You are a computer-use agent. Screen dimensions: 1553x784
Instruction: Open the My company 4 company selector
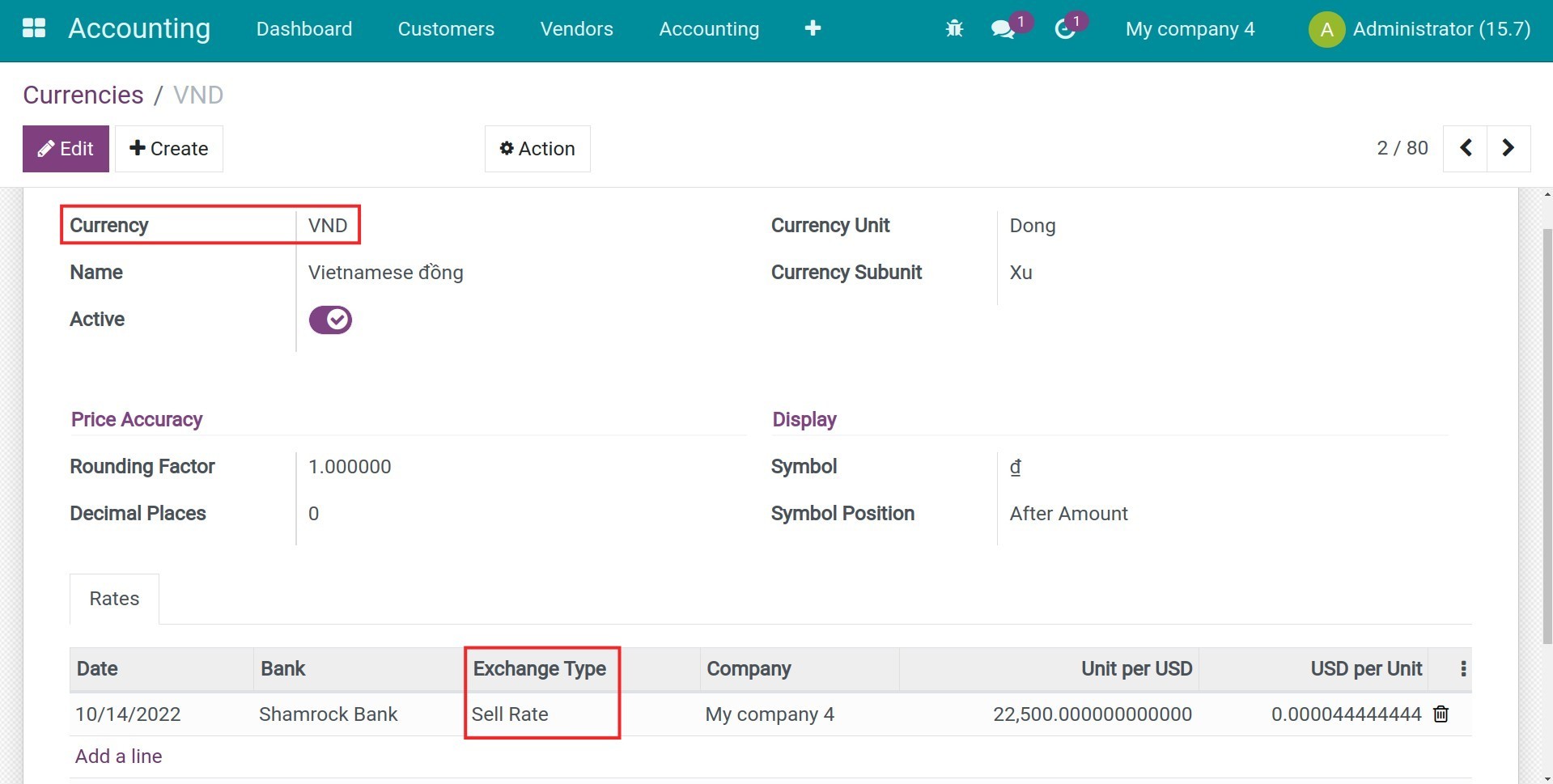coord(1189,28)
